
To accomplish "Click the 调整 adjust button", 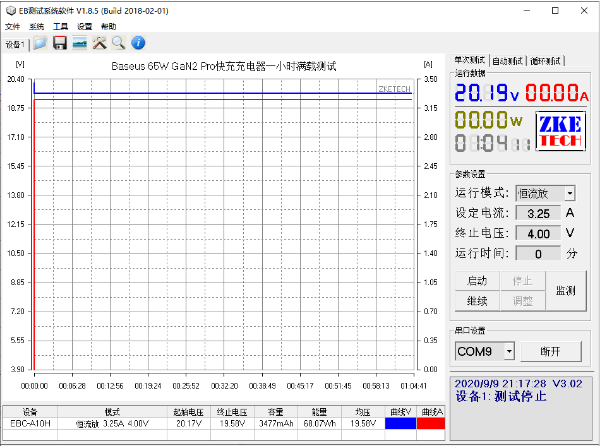I will point(523,301).
